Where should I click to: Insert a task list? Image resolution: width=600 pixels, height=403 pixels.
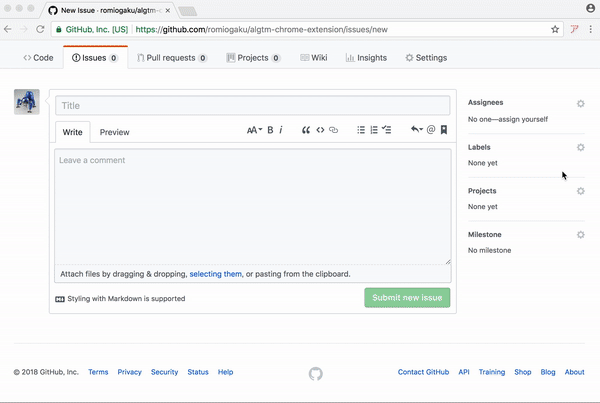pyautogui.click(x=386, y=130)
